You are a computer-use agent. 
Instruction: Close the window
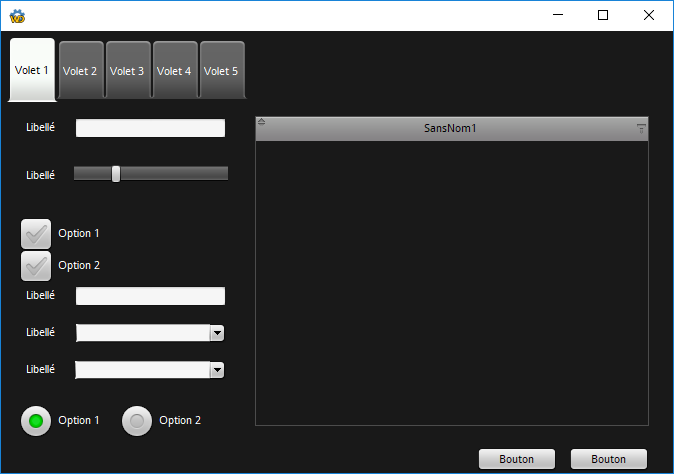click(649, 15)
